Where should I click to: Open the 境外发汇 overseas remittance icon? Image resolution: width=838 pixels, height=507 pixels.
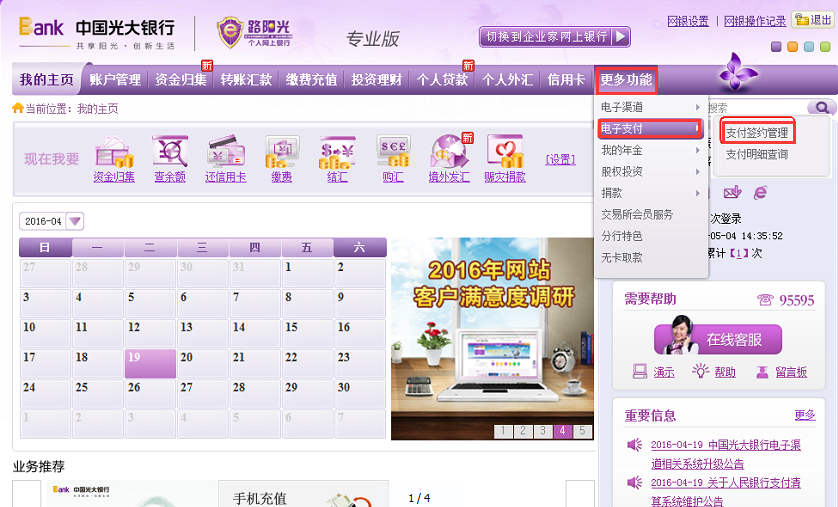point(449,152)
